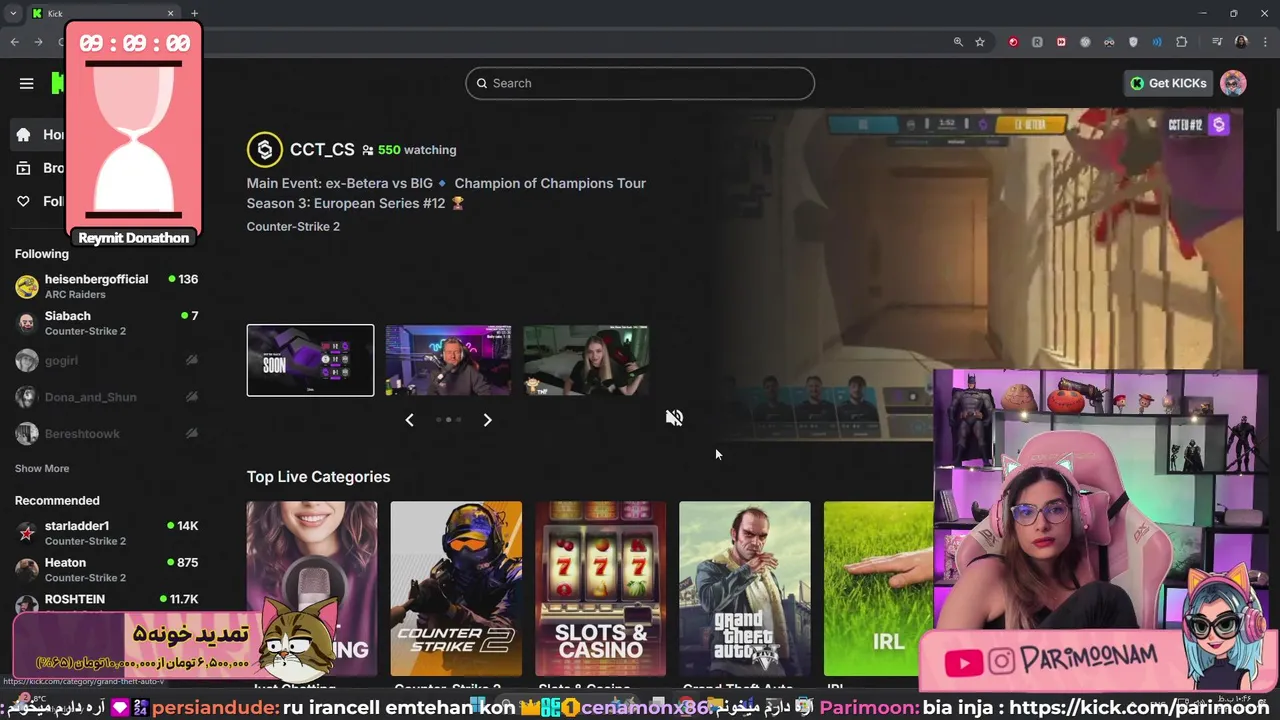This screenshot has height=720, width=1280.
Task: Open the media controls music-note icon
Action: click(1217, 42)
